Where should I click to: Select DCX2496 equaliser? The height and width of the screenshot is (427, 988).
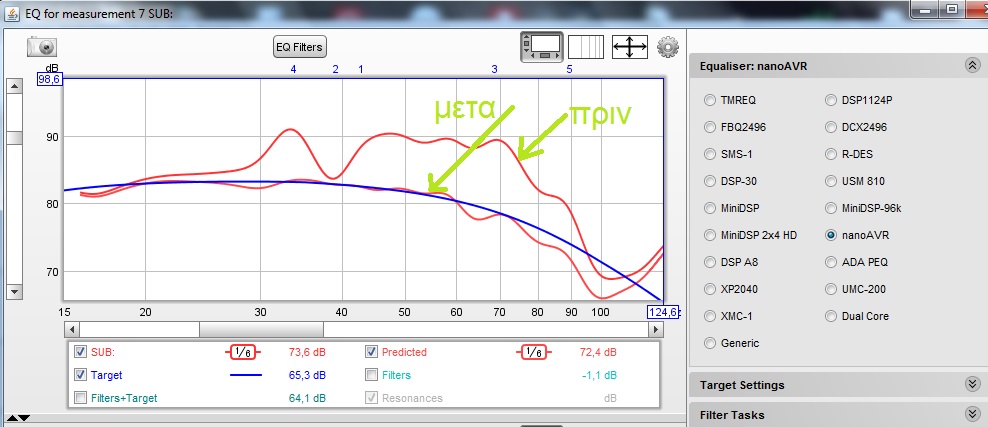(x=831, y=127)
